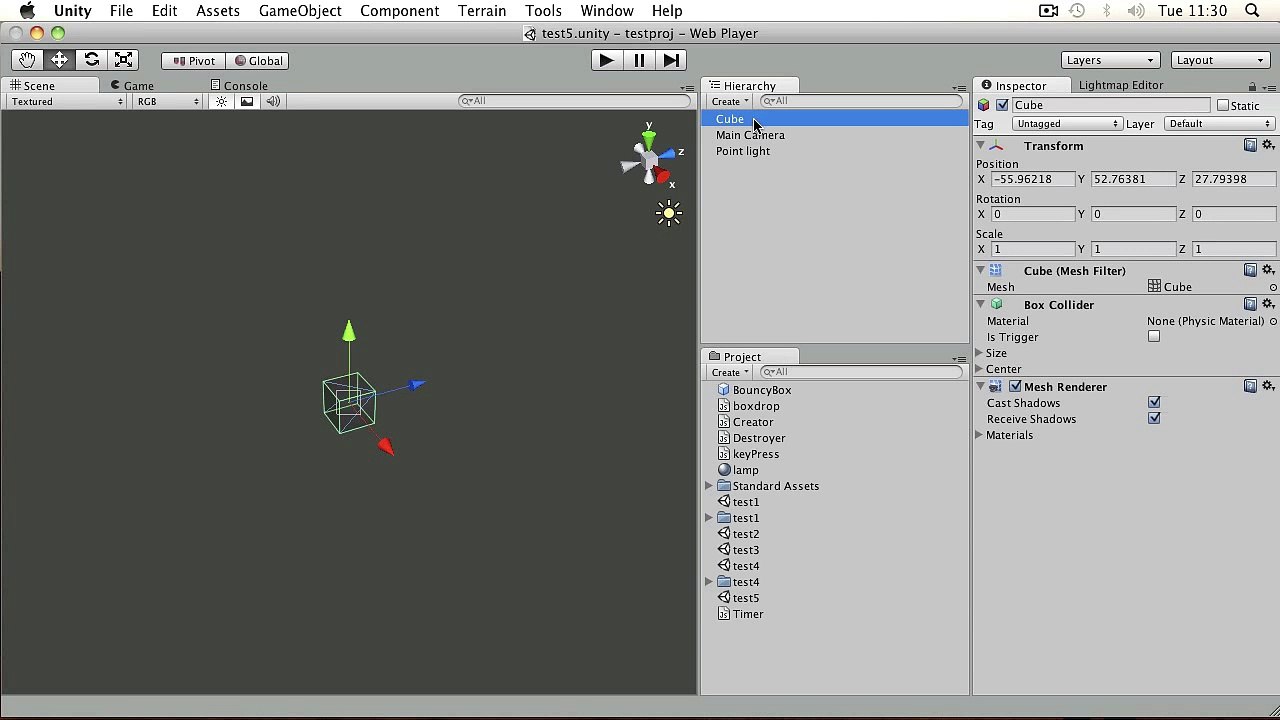This screenshot has height=720, width=1280.
Task: Click the red X-axis arrow handle
Action: click(x=386, y=446)
